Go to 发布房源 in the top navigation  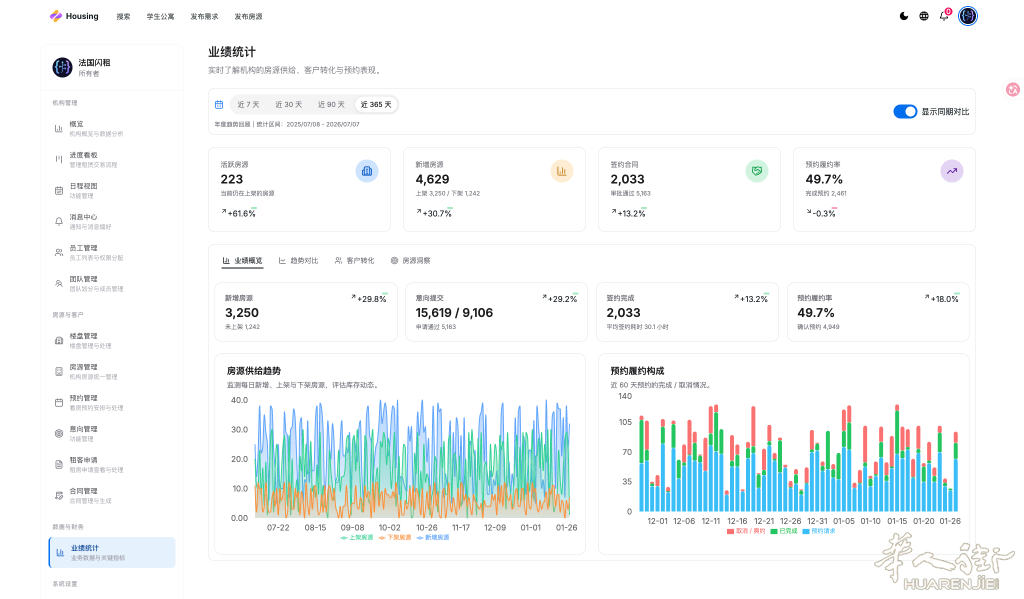[248, 17]
